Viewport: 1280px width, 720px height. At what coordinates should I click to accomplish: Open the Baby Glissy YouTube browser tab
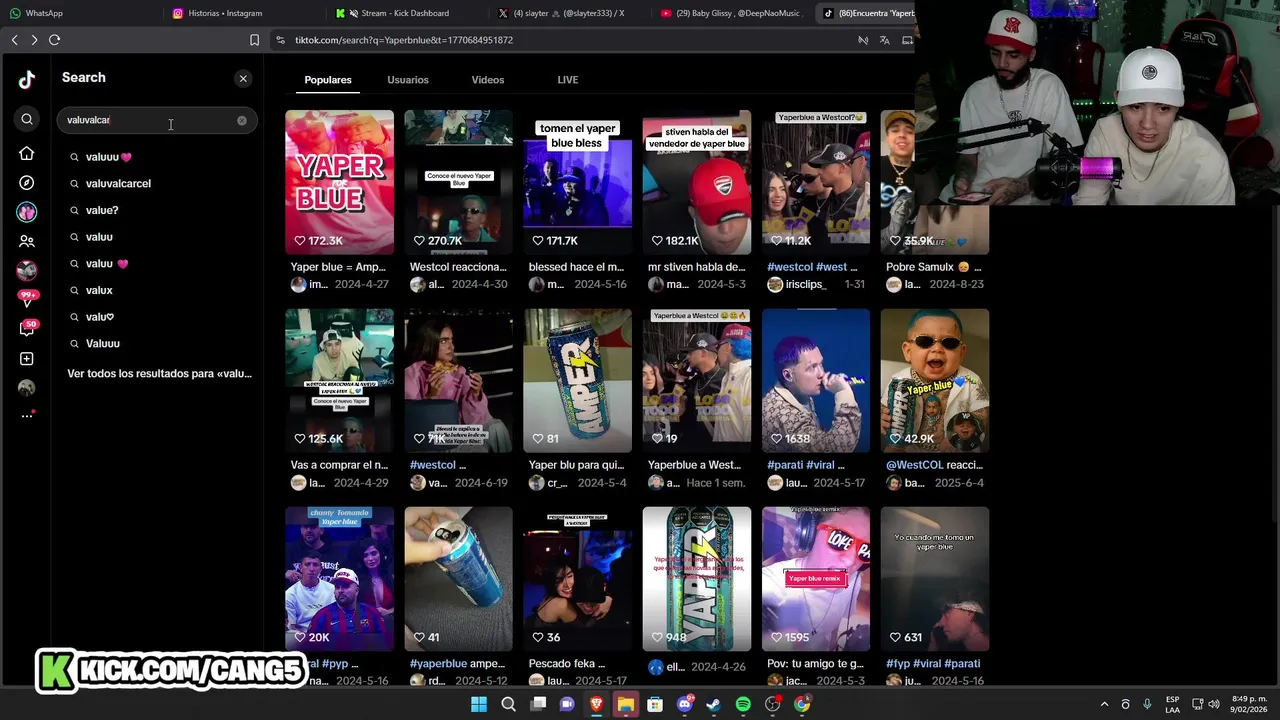coord(731,13)
